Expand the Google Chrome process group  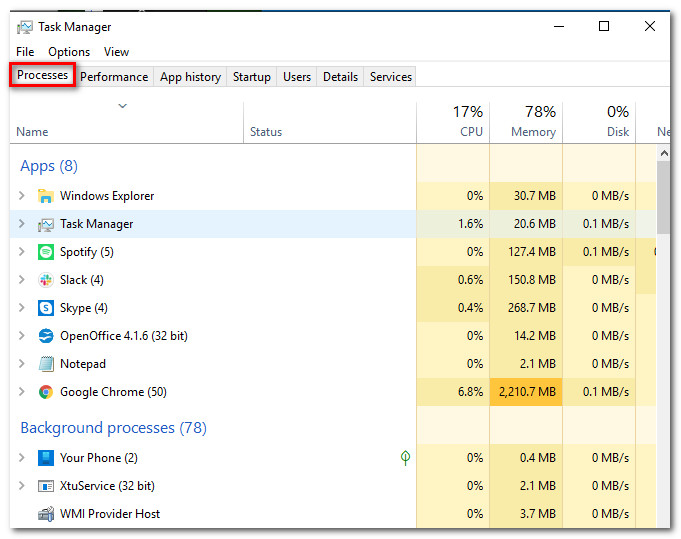tap(22, 392)
